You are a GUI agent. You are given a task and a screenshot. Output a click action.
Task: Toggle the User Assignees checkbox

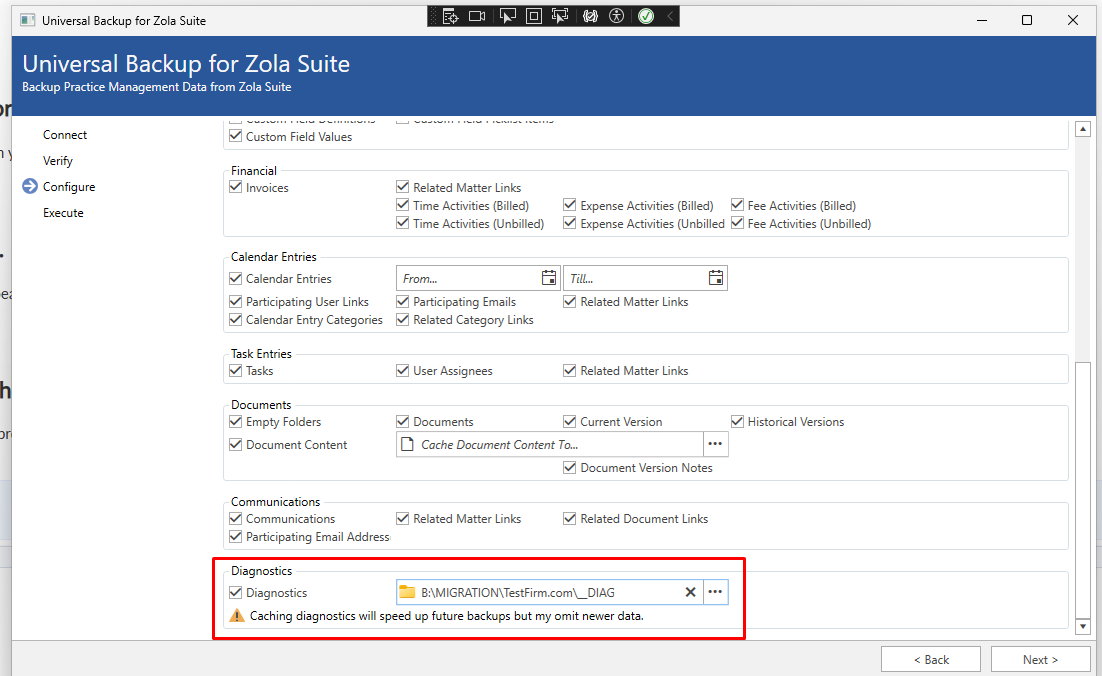(403, 370)
